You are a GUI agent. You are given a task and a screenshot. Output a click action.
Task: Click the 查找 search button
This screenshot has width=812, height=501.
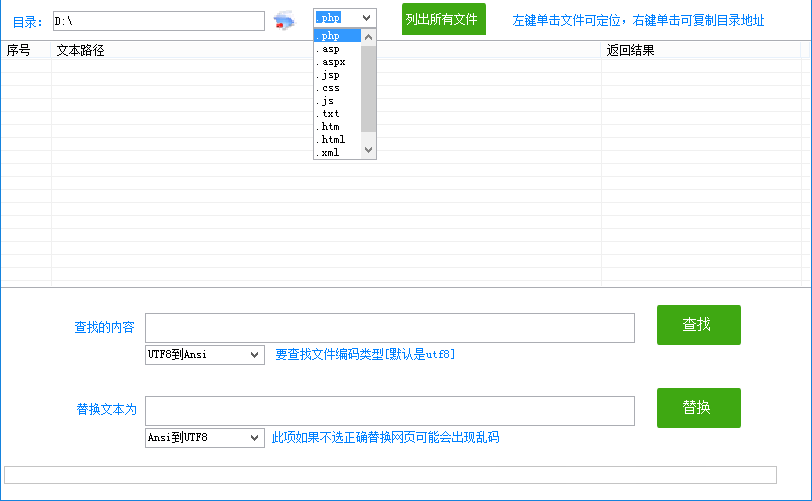699,325
